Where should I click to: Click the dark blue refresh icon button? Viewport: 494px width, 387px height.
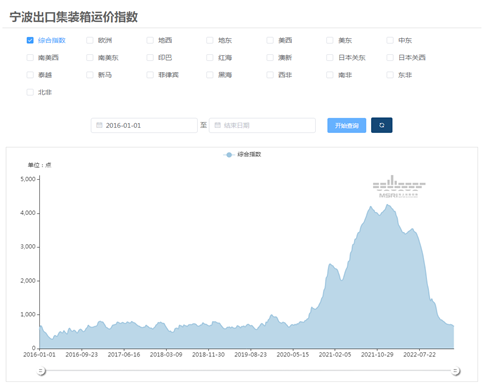tap(381, 125)
